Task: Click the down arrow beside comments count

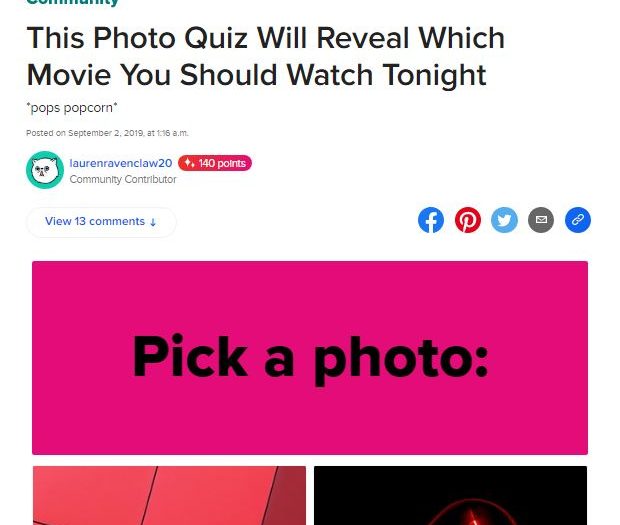Action: (x=153, y=222)
